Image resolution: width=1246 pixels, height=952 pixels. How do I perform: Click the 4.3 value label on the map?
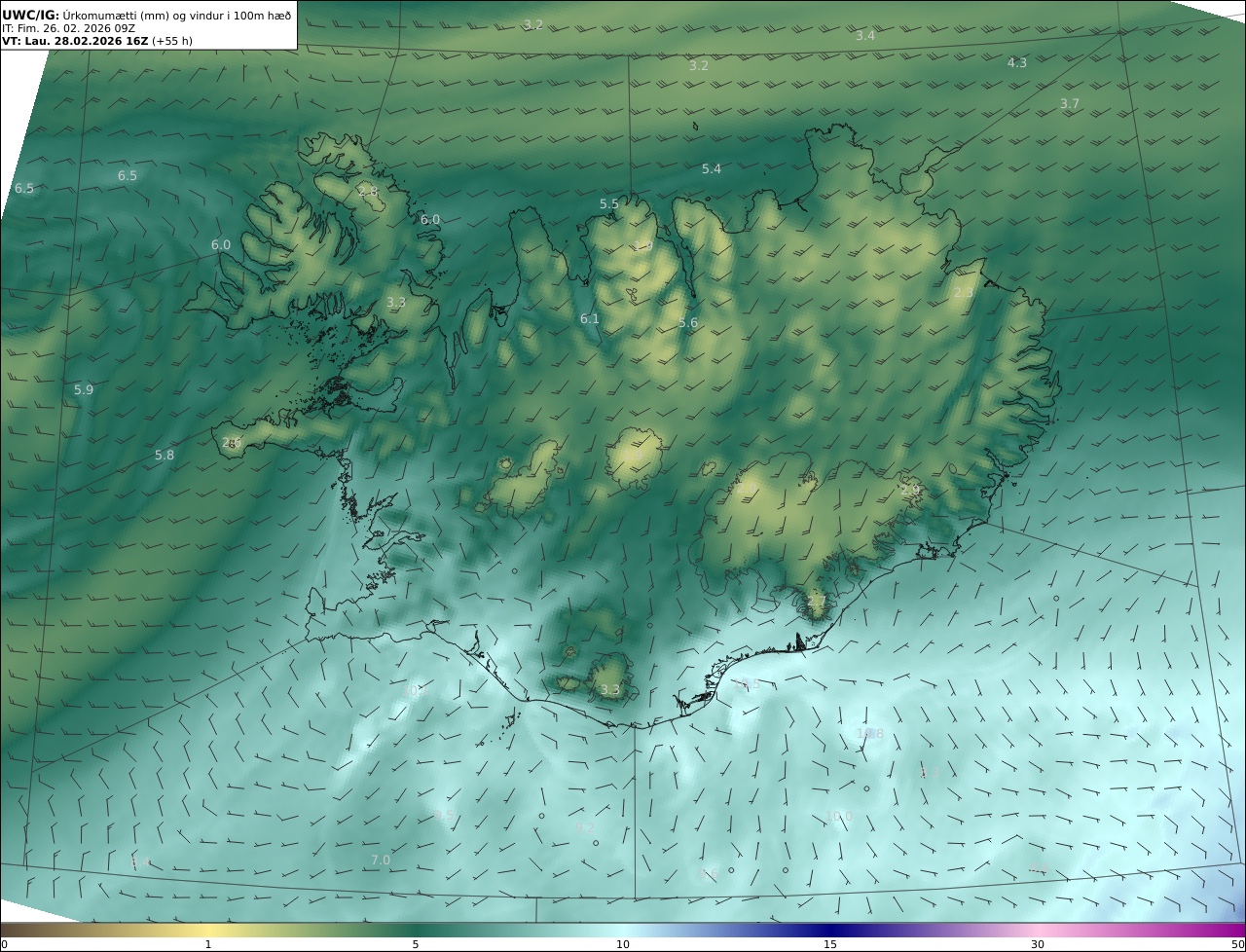[x=1016, y=62]
